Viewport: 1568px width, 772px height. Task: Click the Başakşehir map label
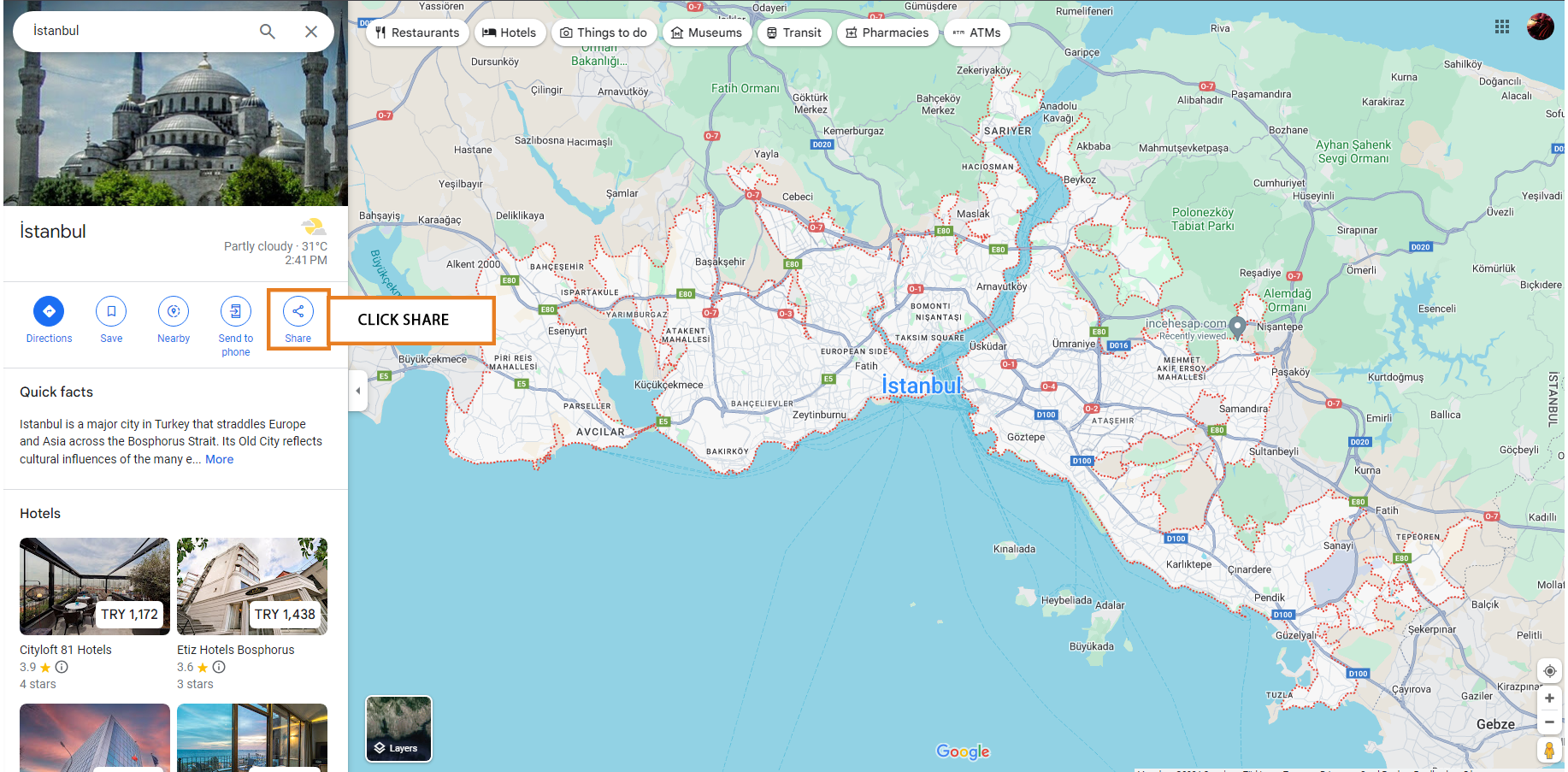tap(720, 262)
